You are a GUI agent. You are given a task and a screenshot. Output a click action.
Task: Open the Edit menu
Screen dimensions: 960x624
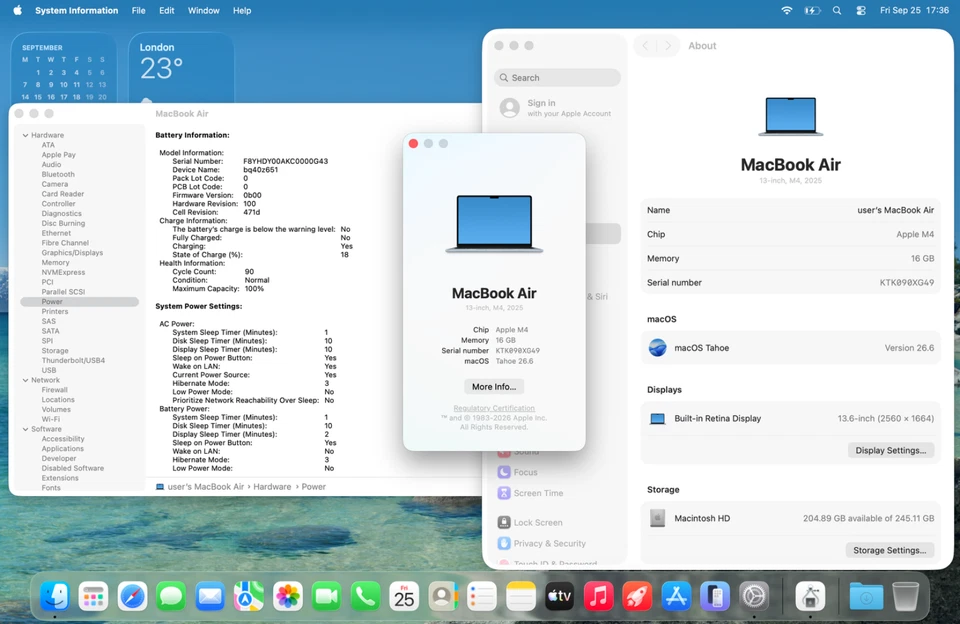[167, 10]
